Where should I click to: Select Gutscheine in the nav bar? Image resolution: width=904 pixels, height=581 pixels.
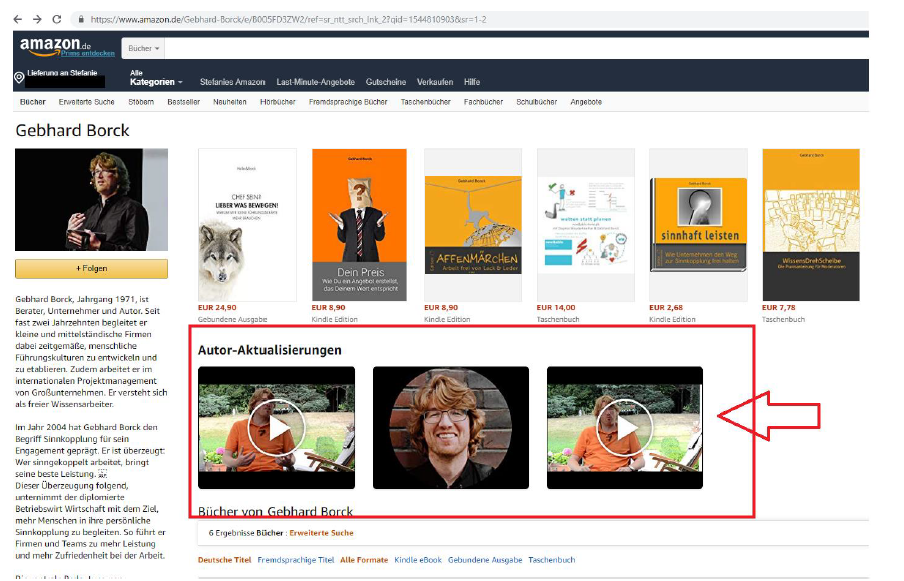coord(386,82)
